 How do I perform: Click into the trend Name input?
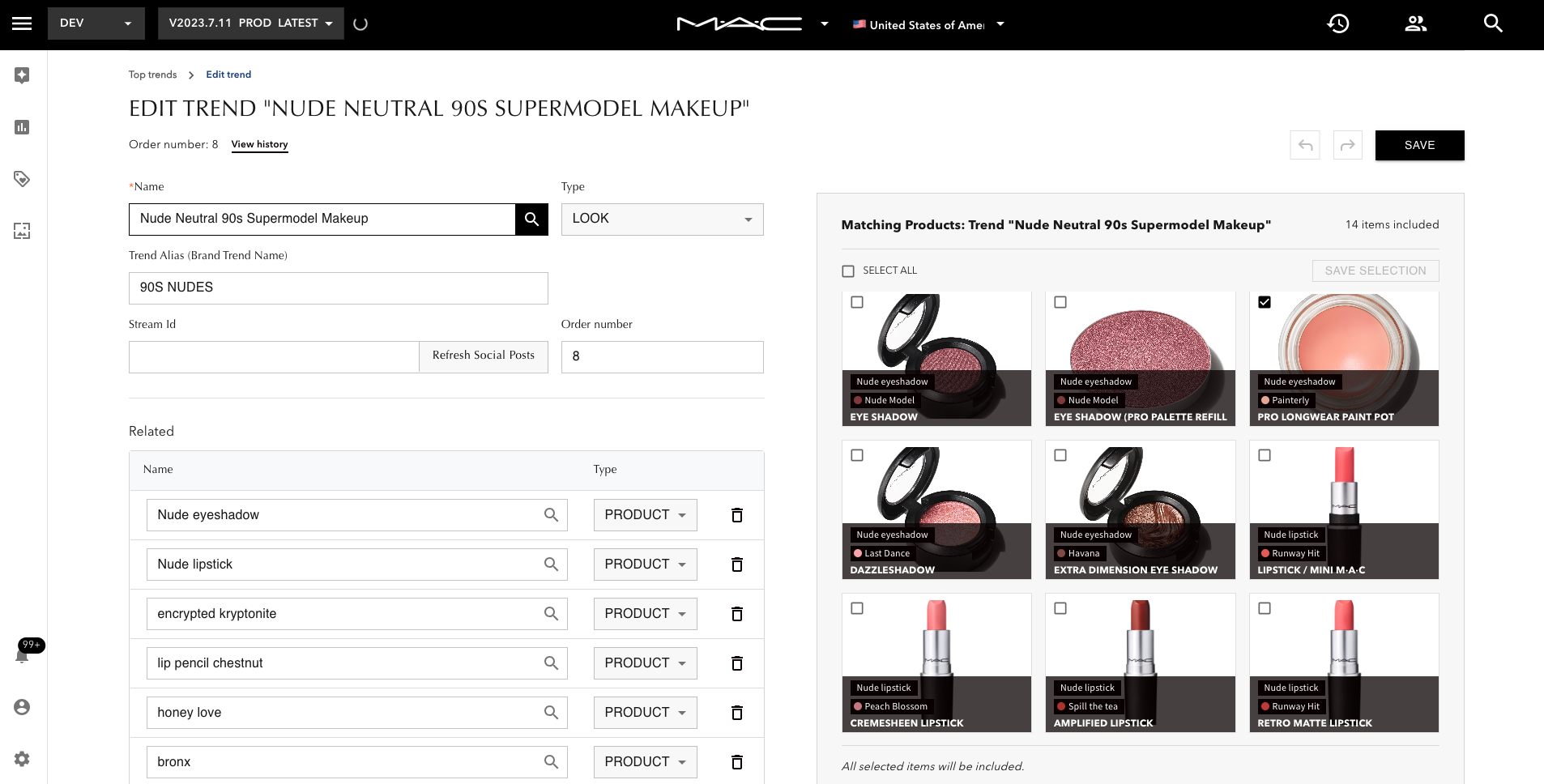pyautogui.click(x=322, y=219)
